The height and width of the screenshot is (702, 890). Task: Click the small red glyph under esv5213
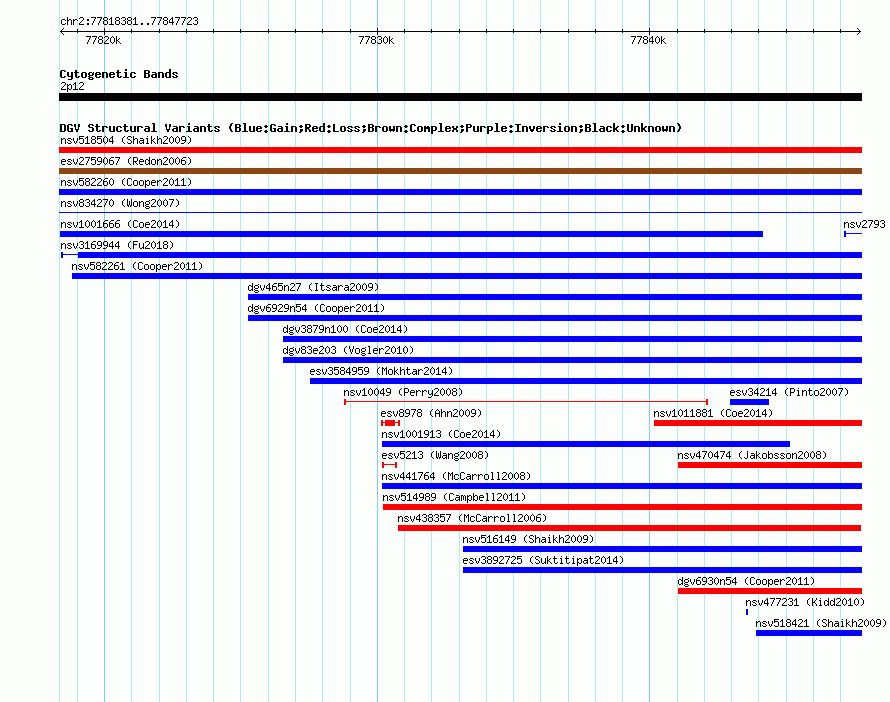tap(389, 465)
